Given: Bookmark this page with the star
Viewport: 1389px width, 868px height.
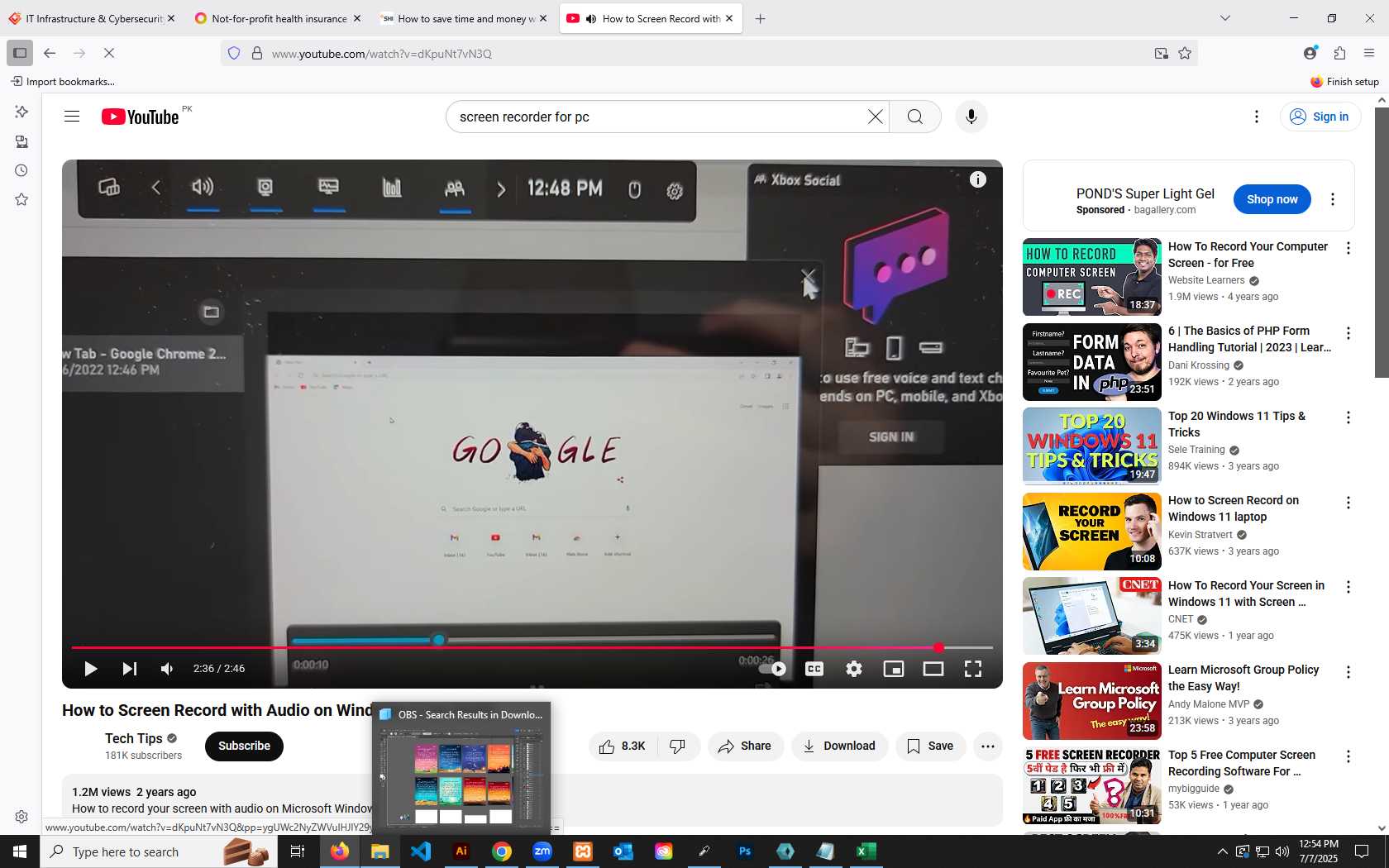Looking at the screenshot, I should [1185, 53].
